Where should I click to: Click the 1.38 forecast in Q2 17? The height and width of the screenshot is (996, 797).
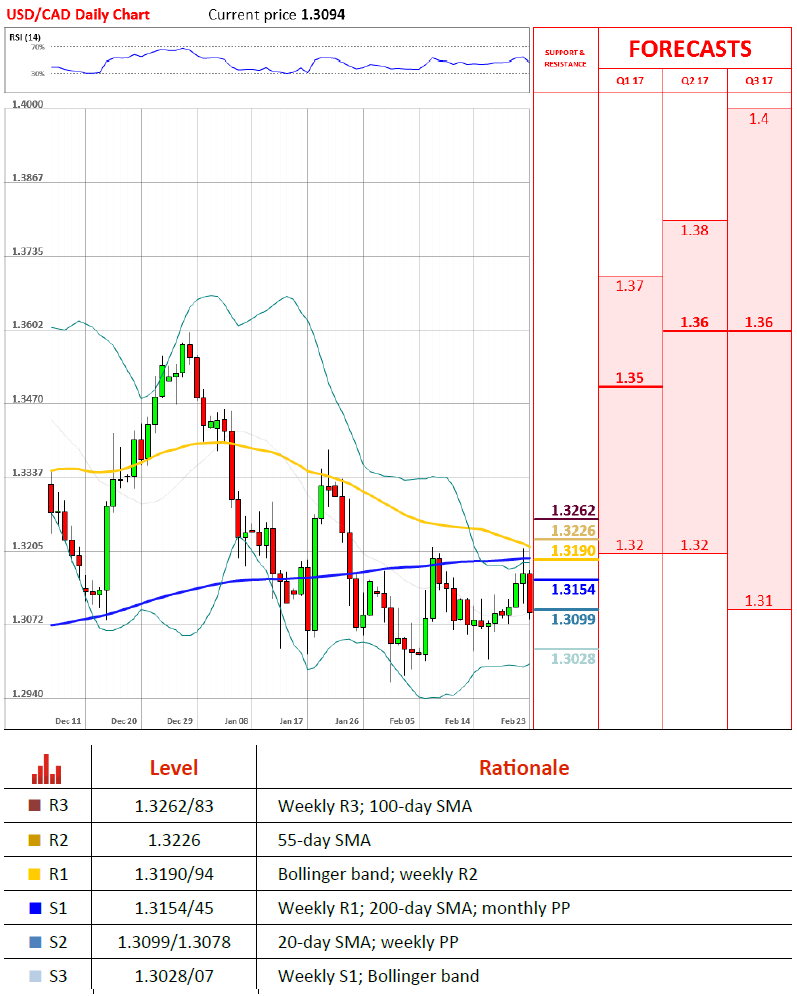pyautogui.click(x=695, y=230)
